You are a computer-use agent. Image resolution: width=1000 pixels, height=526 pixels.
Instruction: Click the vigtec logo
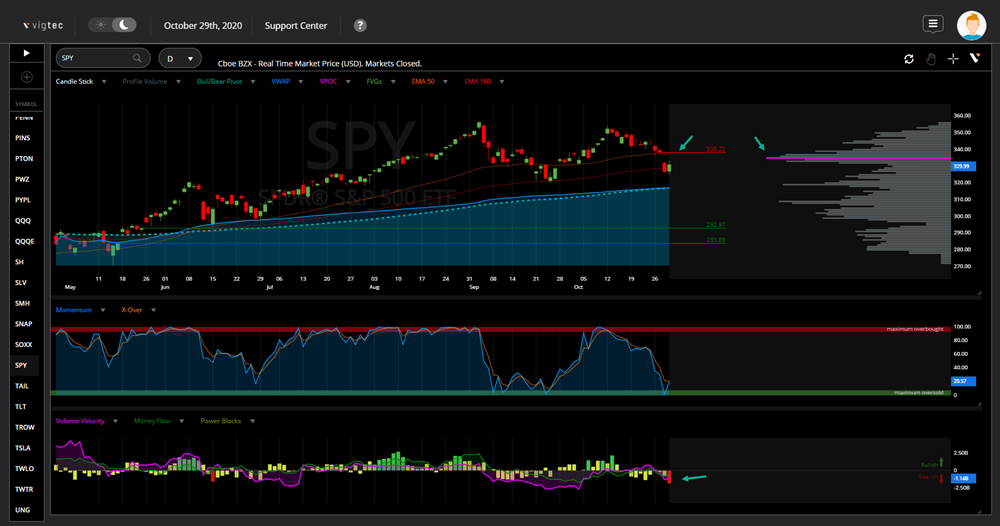(42, 25)
